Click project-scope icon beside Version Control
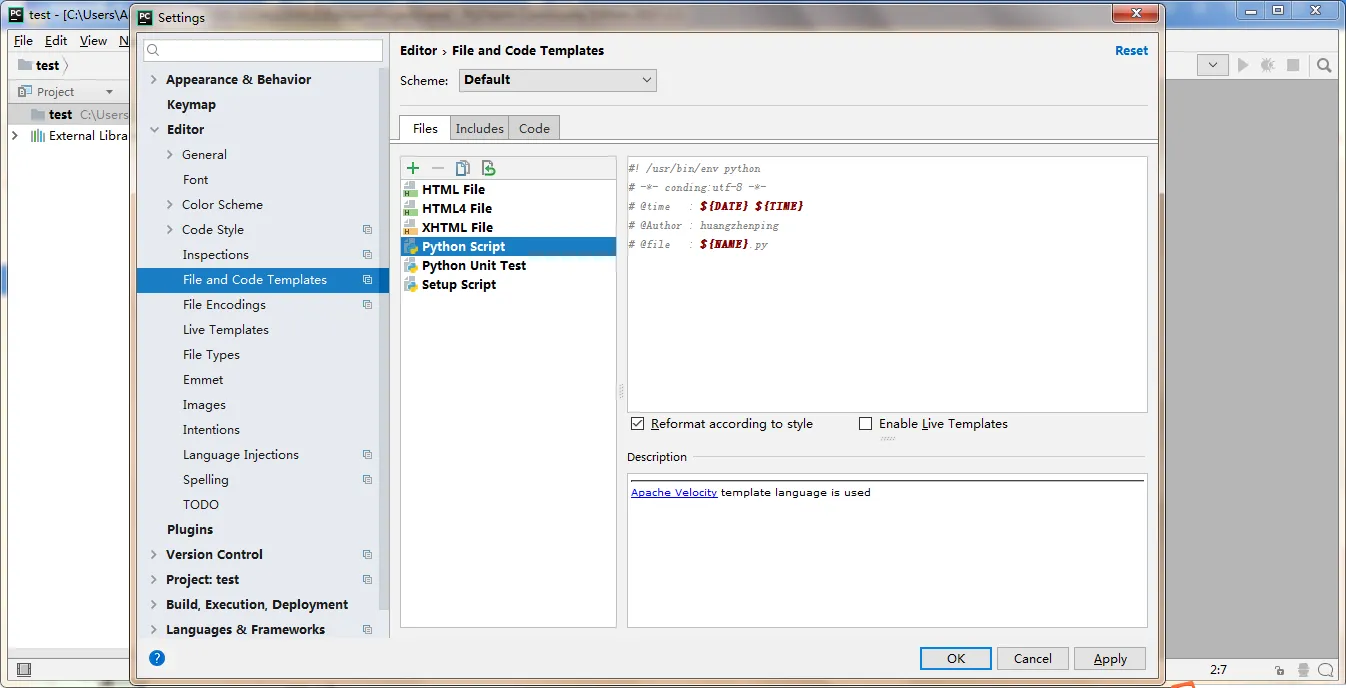 tap(367, 555)
